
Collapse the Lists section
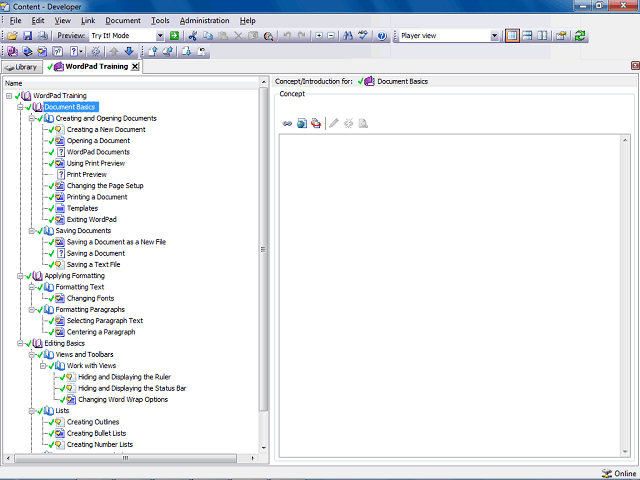[x=31, y=411]
